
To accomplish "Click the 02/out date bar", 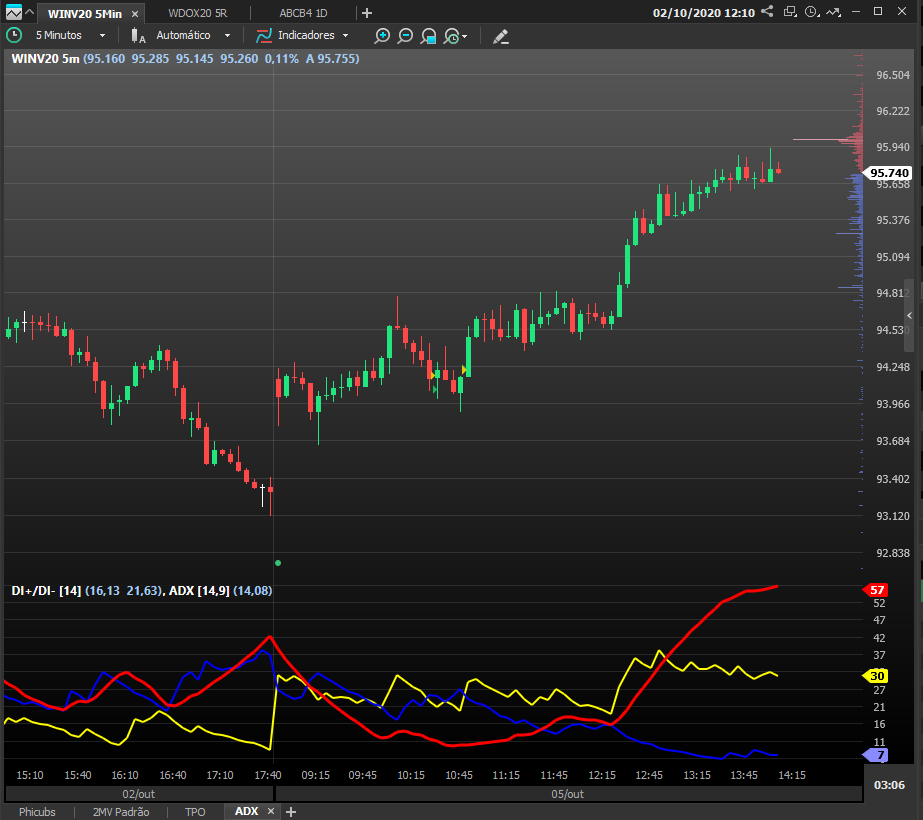I will click(139, 794).
